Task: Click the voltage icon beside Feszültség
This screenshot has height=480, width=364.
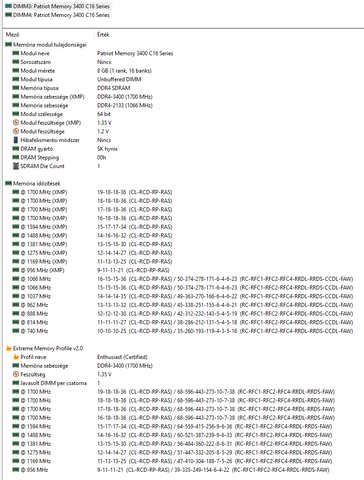Action: pos(16,374)
